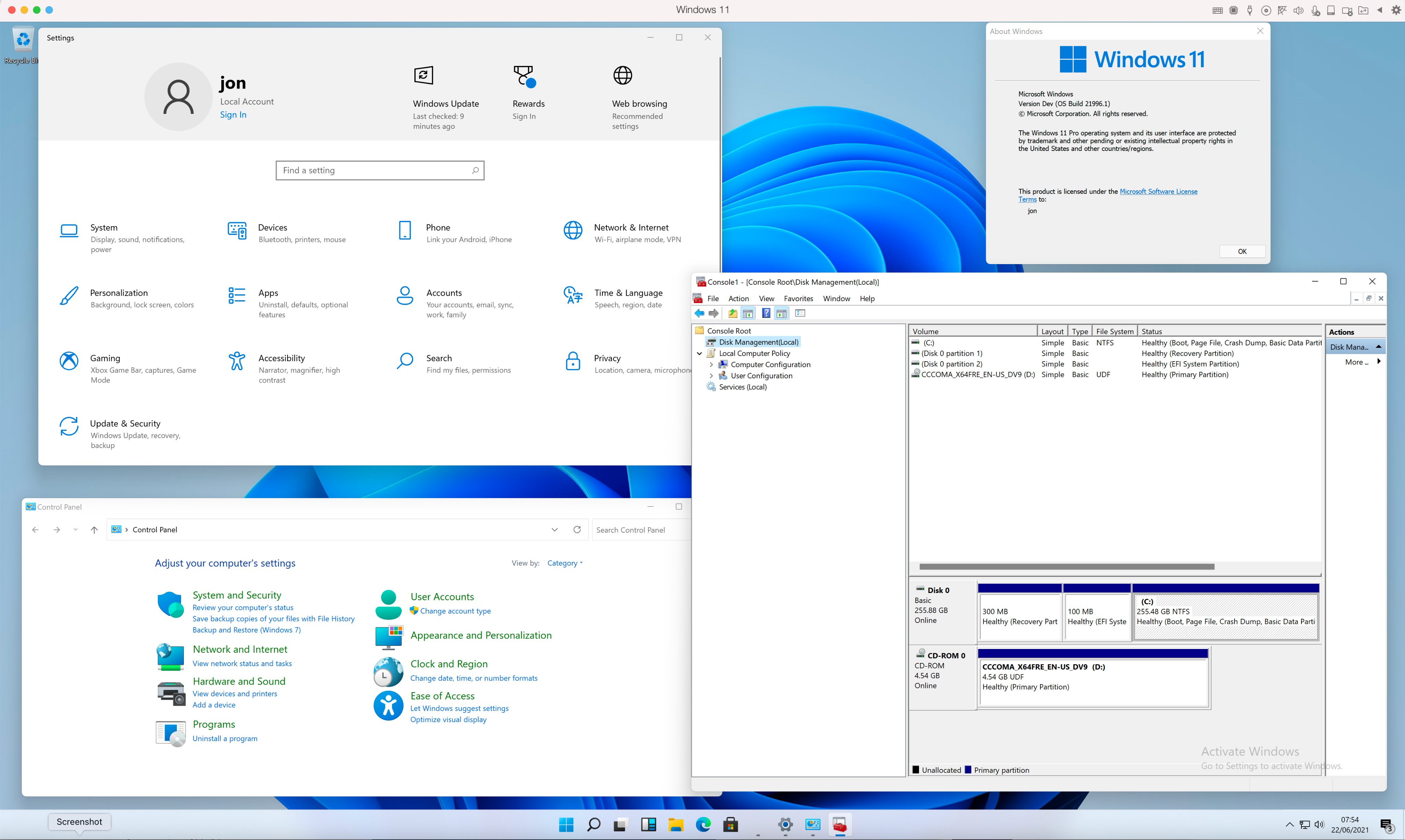Open Update & Security in Settings
Screen dimensions: 1405x840
[x=121, y=434]
